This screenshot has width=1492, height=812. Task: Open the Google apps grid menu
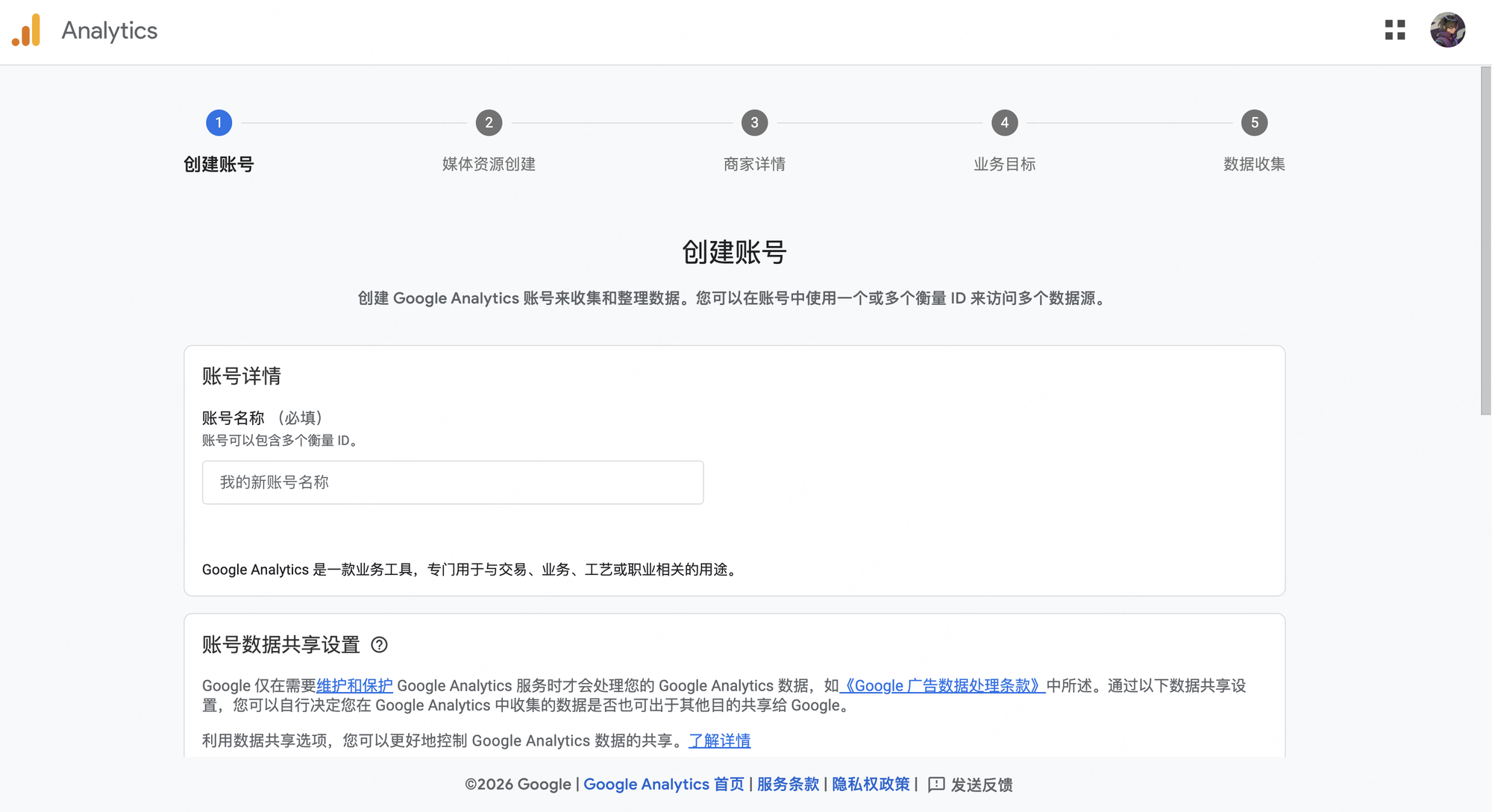click(1395, 30)
